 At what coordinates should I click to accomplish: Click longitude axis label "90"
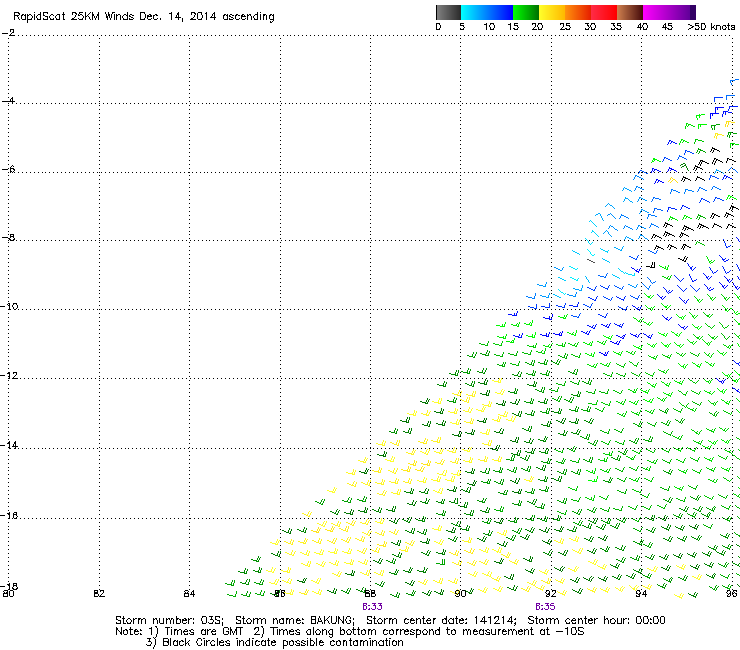coord(460,593)
